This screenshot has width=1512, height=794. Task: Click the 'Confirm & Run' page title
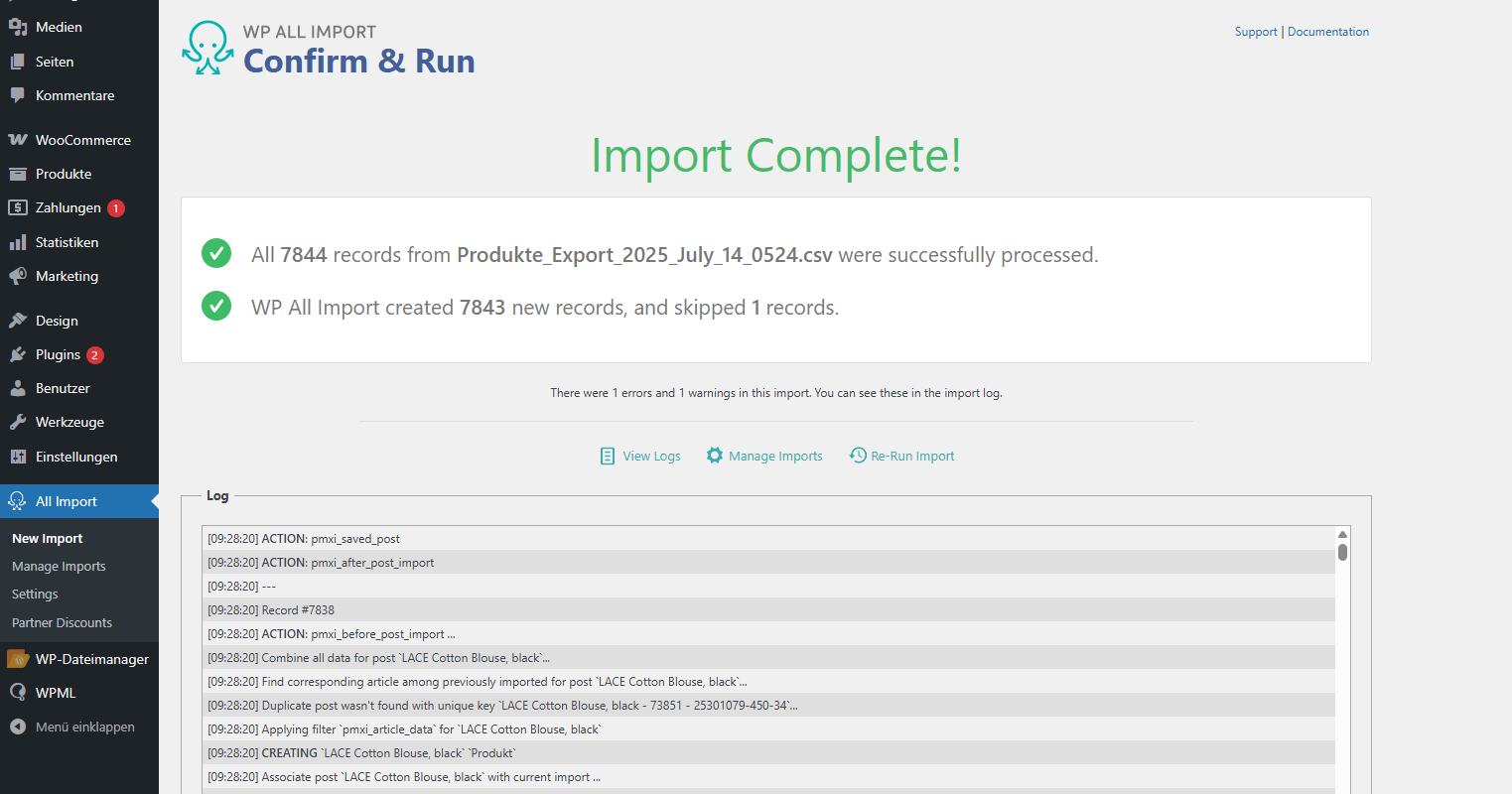(359, 61)
